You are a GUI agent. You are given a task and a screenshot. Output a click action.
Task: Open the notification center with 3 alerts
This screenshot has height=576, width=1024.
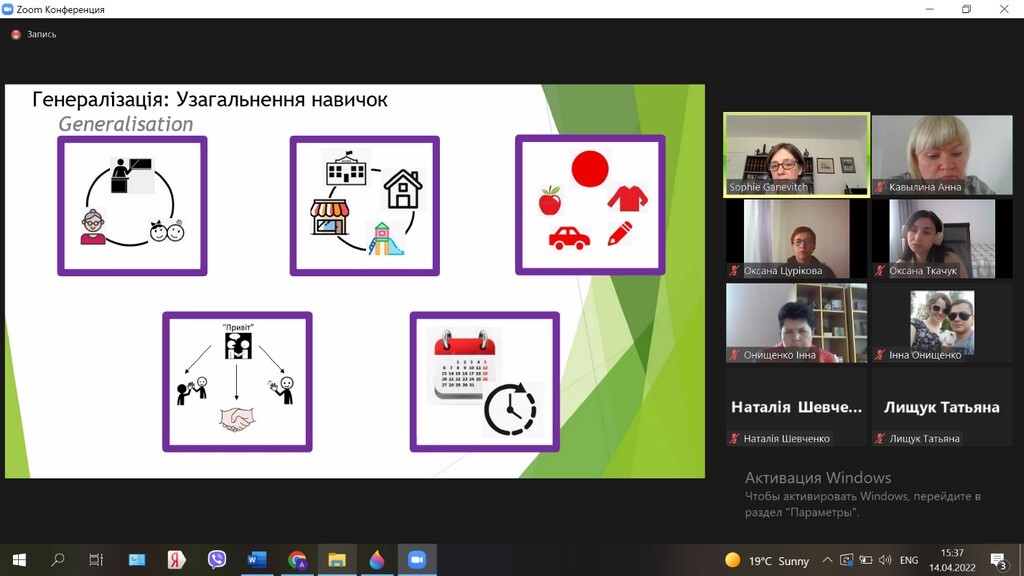tap(999, 560)
